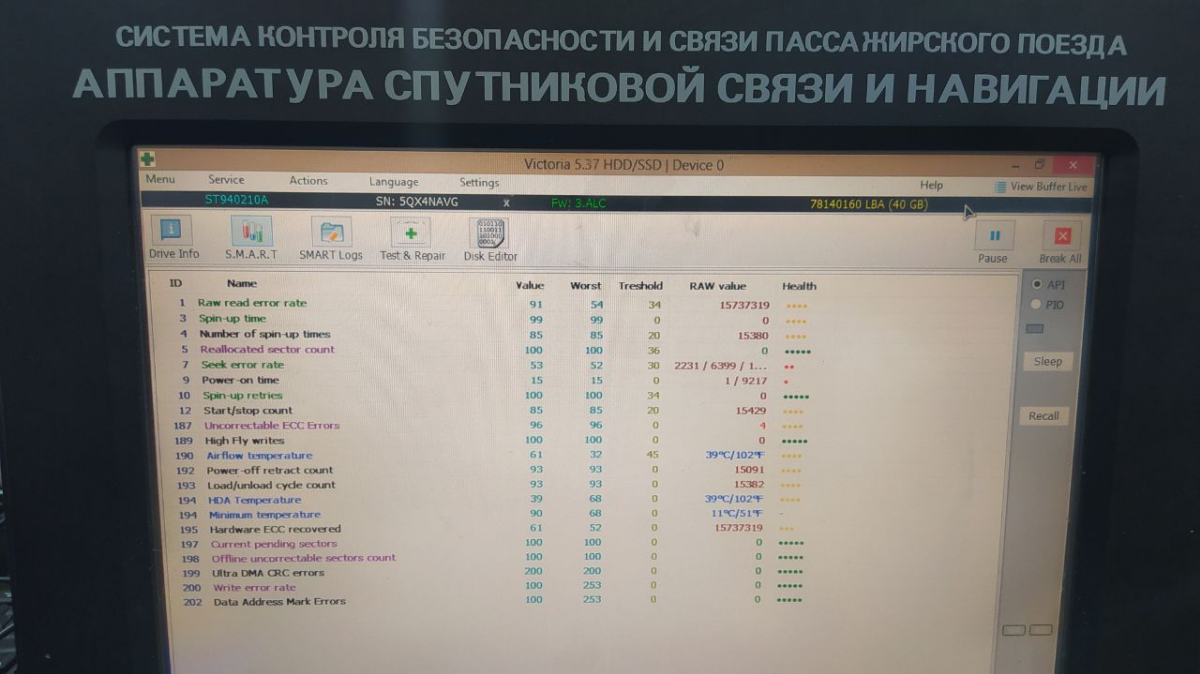Viewport: 1200px width, 674px height.
Task: Click the Worst column header
Action: (x=586, y=286)
